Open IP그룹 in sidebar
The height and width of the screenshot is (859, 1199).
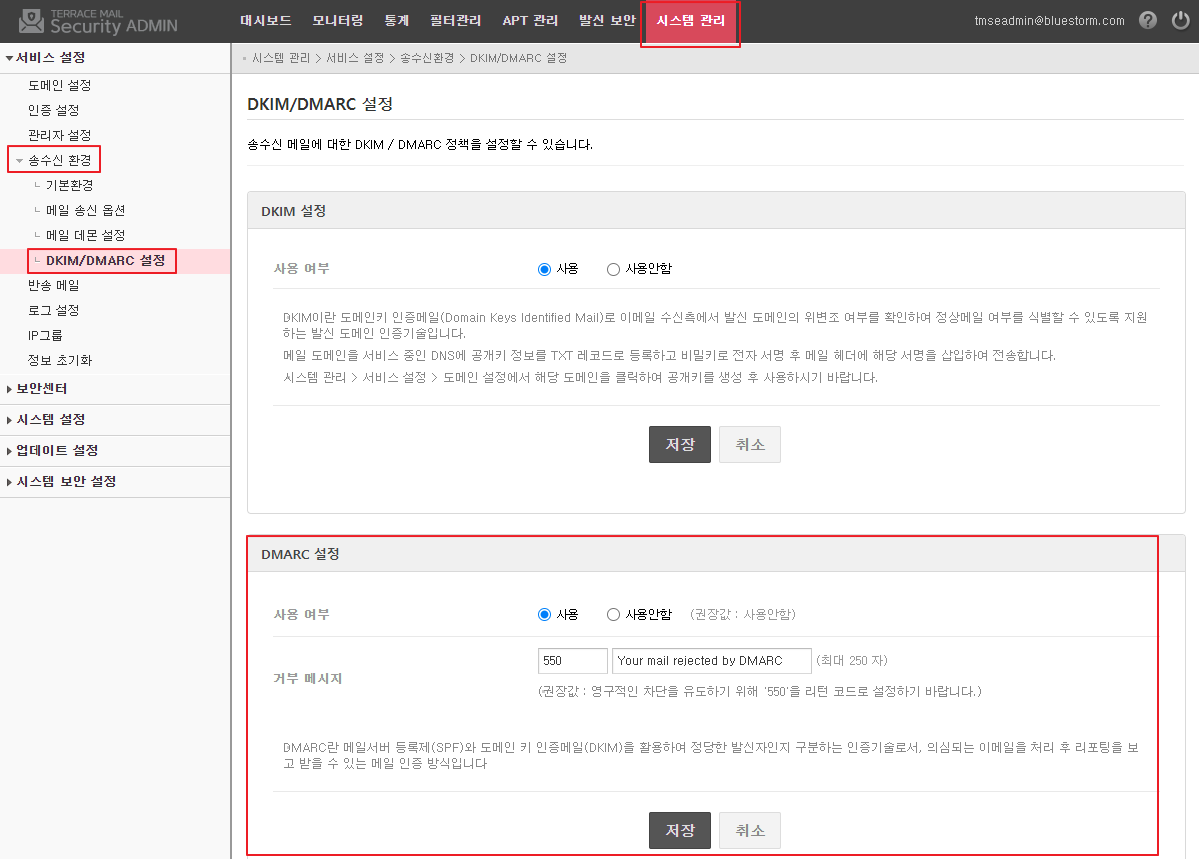tap(45, 335)
